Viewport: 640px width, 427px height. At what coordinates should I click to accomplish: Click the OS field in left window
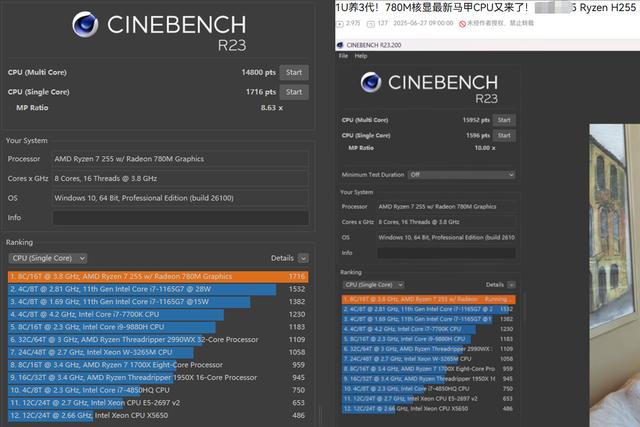point(180,198)
